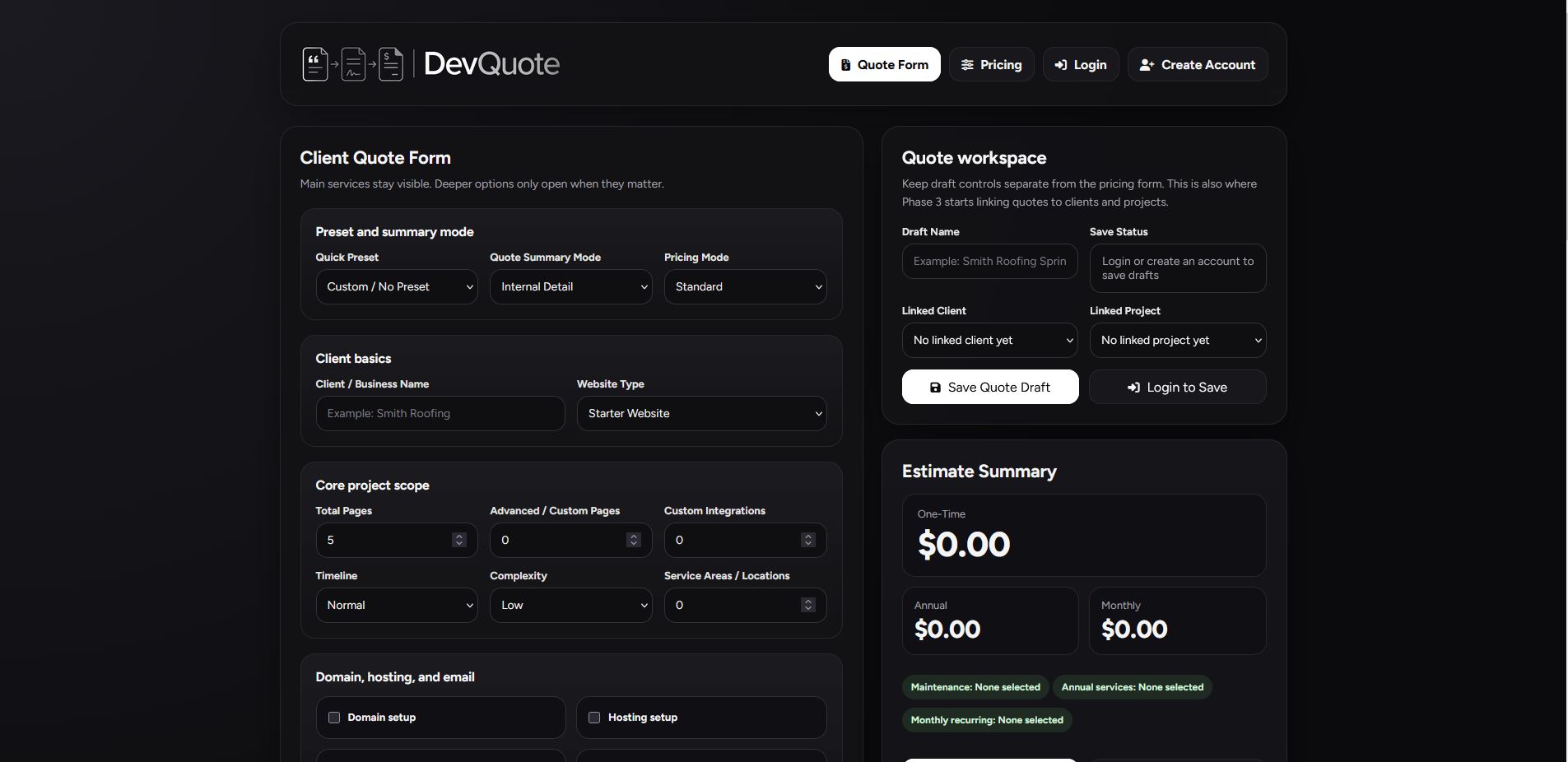
Task: Go to the Login page
Action: pos(1080,64)
